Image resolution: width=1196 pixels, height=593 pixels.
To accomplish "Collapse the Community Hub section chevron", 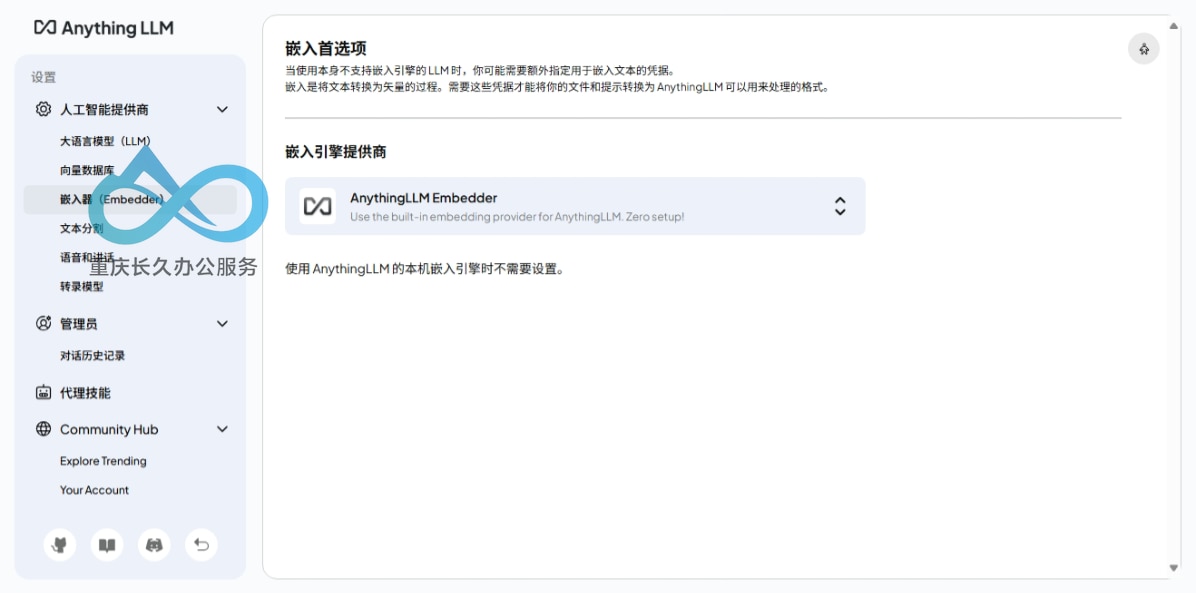I will [x=222, y=429].
